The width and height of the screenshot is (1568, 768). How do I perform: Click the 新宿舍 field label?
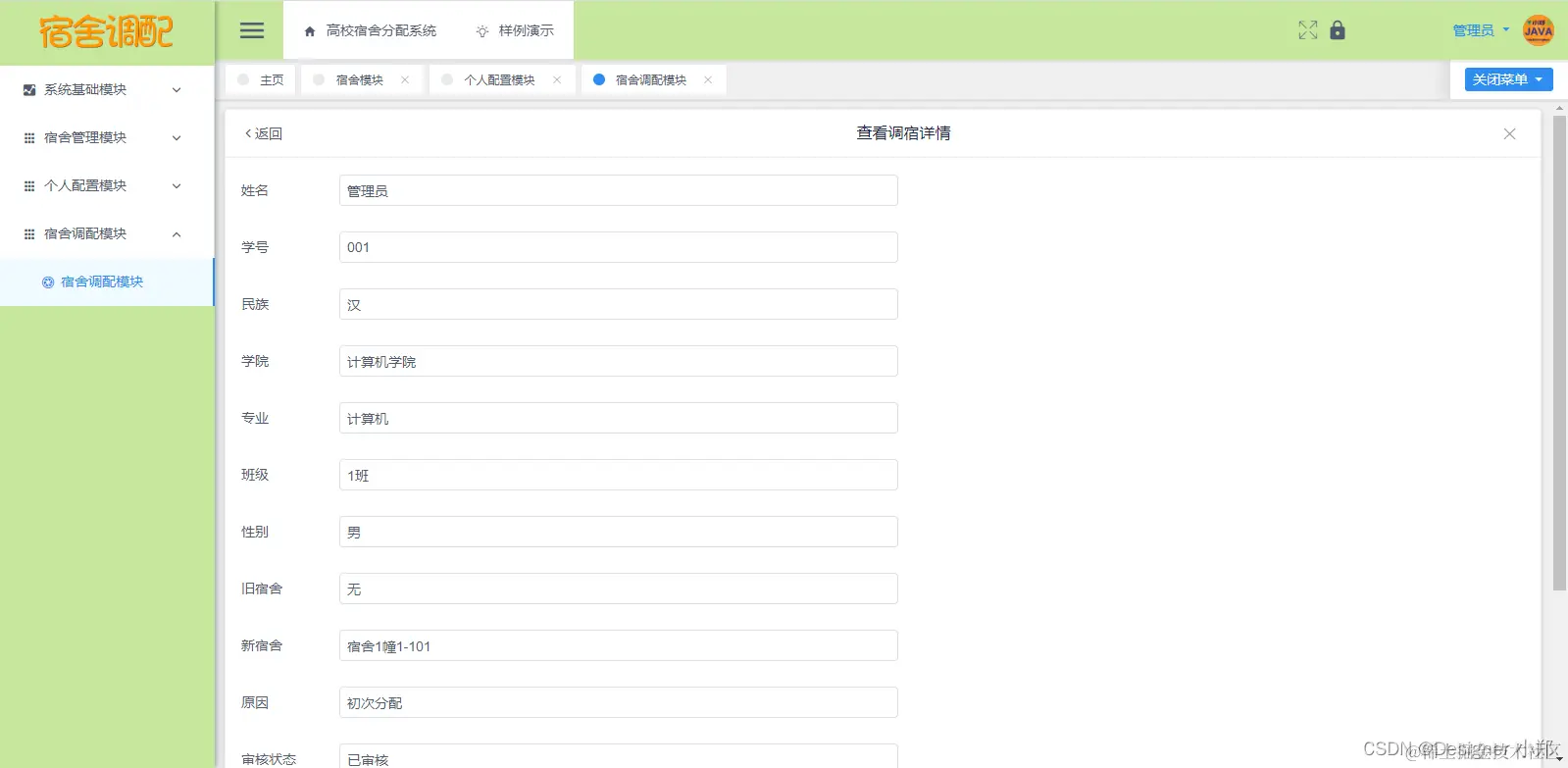[262, 645]
